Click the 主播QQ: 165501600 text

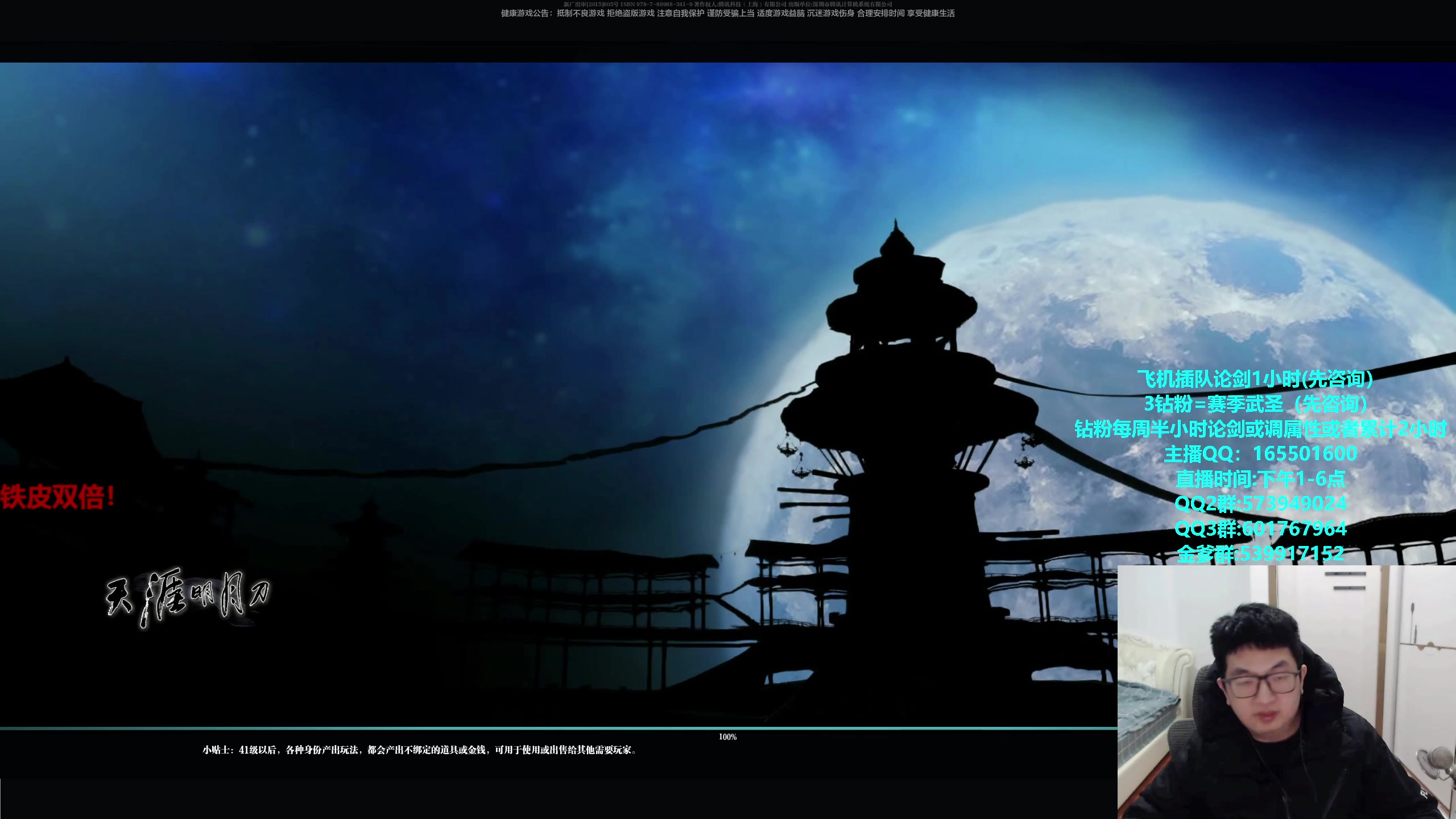(1260, 454)
